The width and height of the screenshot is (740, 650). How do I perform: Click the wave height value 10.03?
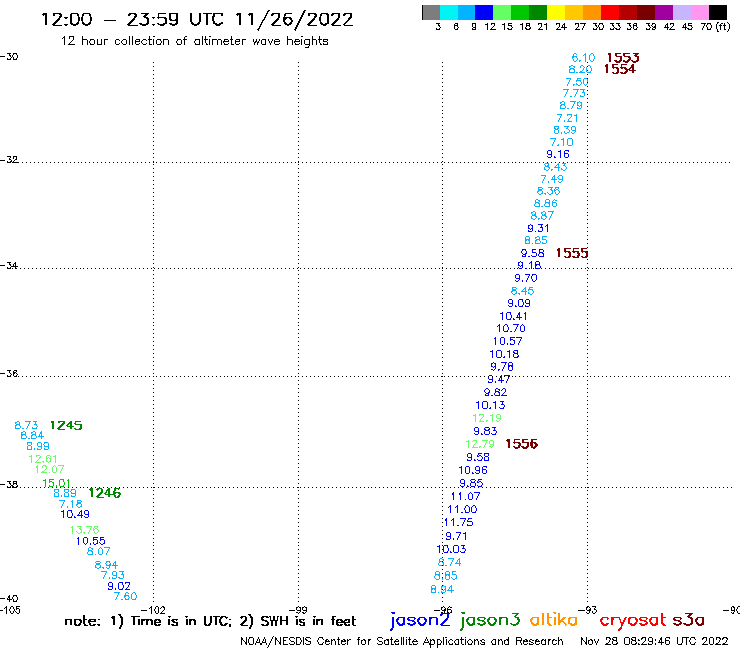tap(451, 549)
